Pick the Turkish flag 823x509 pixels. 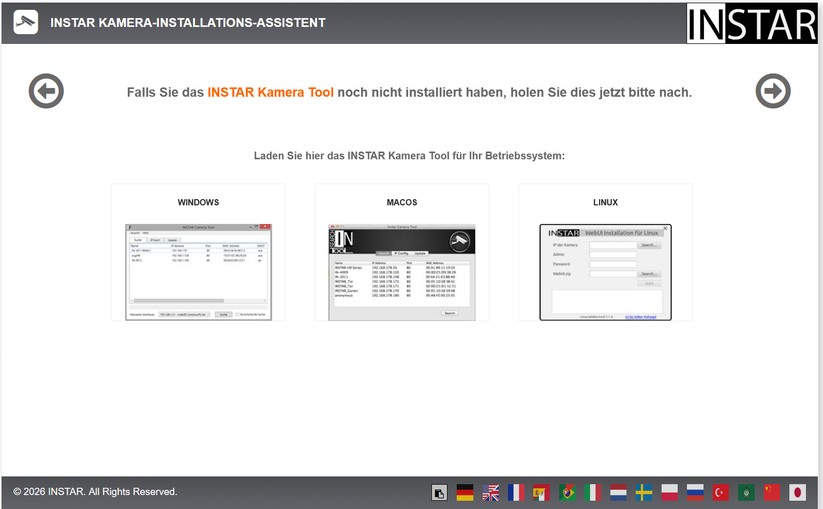point(721,493)
